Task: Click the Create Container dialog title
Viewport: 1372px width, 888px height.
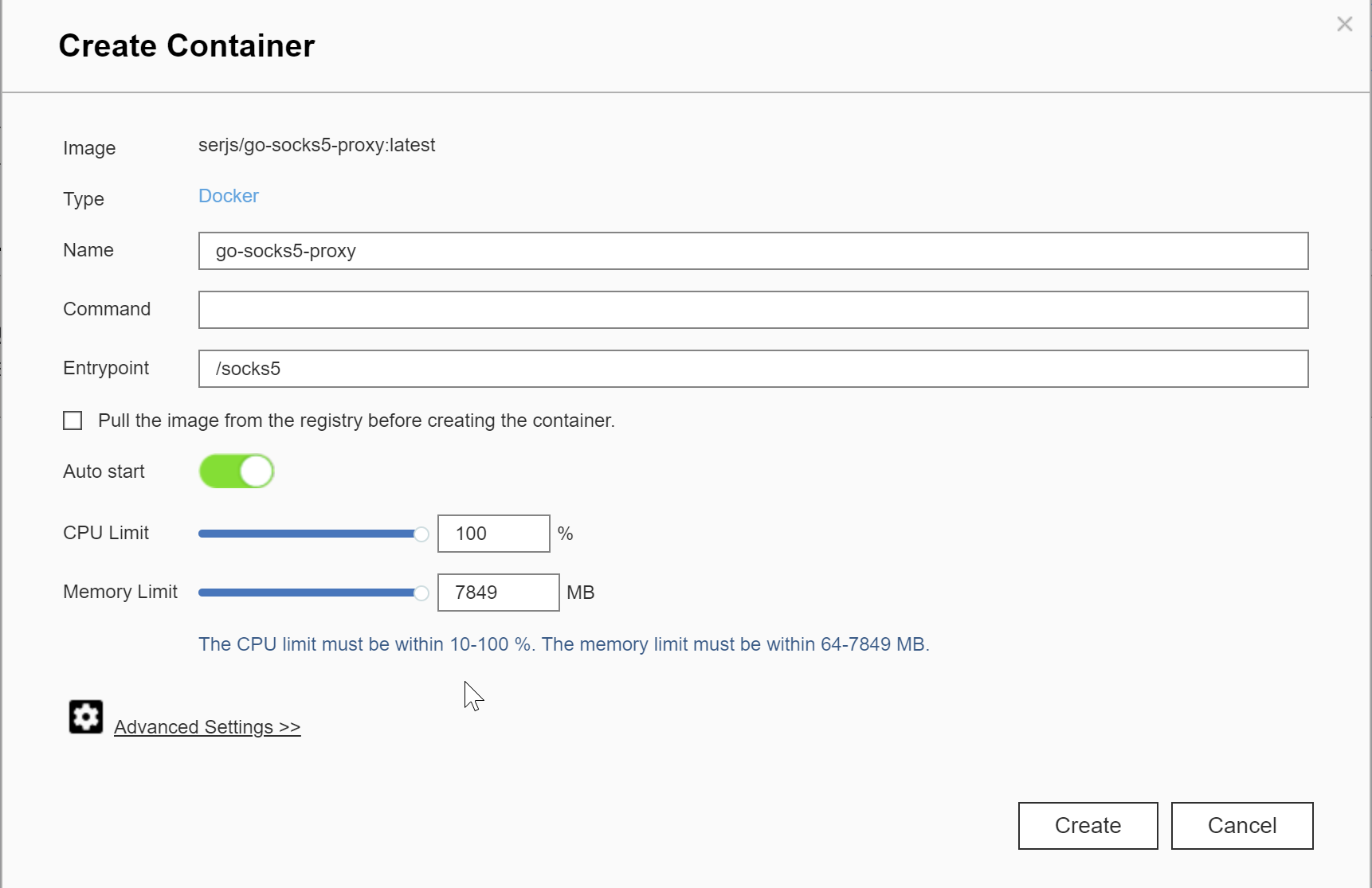Action: (x=186, y=46)
